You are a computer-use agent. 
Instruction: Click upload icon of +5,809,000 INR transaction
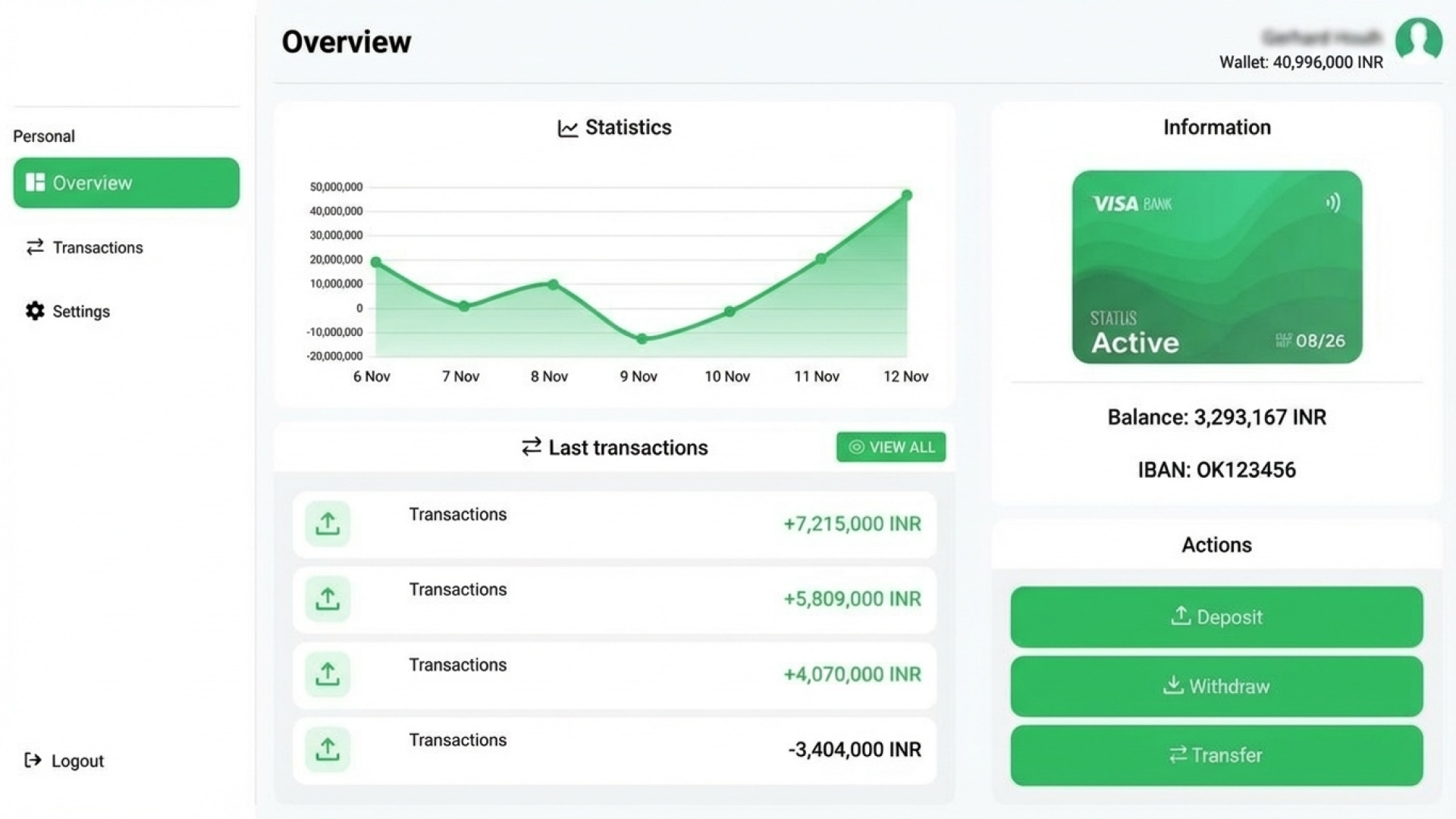(328, 599)
